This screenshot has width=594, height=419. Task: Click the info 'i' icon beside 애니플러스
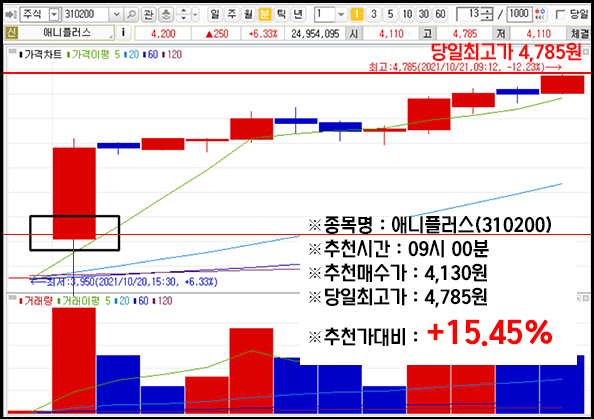(x=123, y=33)
